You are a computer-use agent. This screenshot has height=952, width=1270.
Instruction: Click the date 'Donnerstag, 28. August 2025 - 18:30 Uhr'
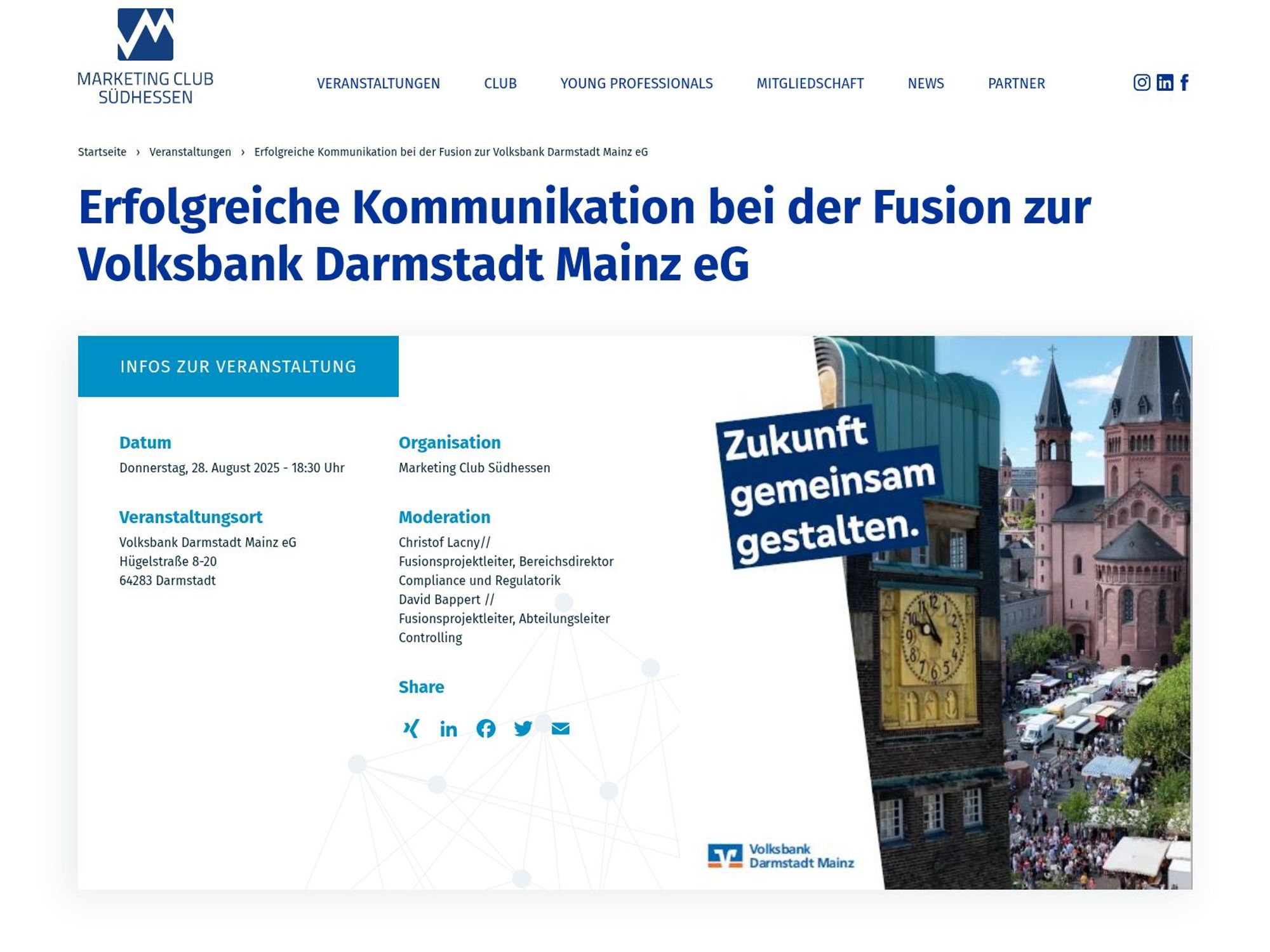[232, 468]
